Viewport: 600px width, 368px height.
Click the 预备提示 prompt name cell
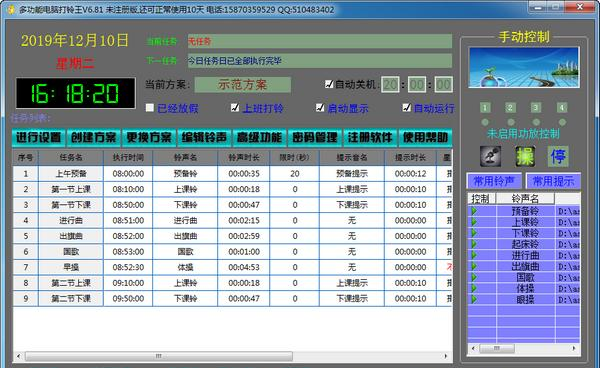click(x=352, y=174)
